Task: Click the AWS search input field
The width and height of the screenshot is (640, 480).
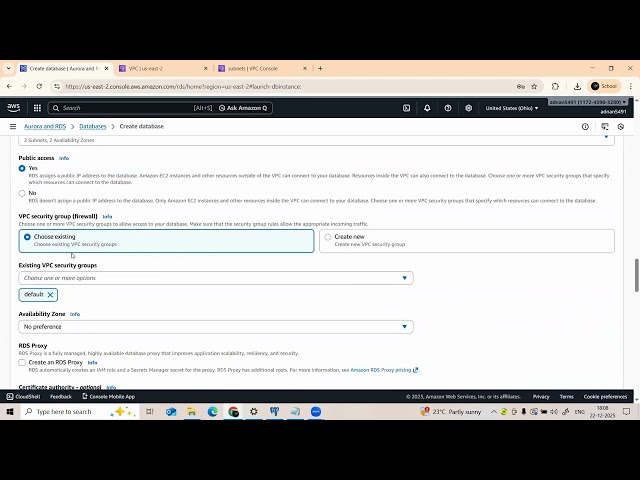Action: click(x=127, y=108)
